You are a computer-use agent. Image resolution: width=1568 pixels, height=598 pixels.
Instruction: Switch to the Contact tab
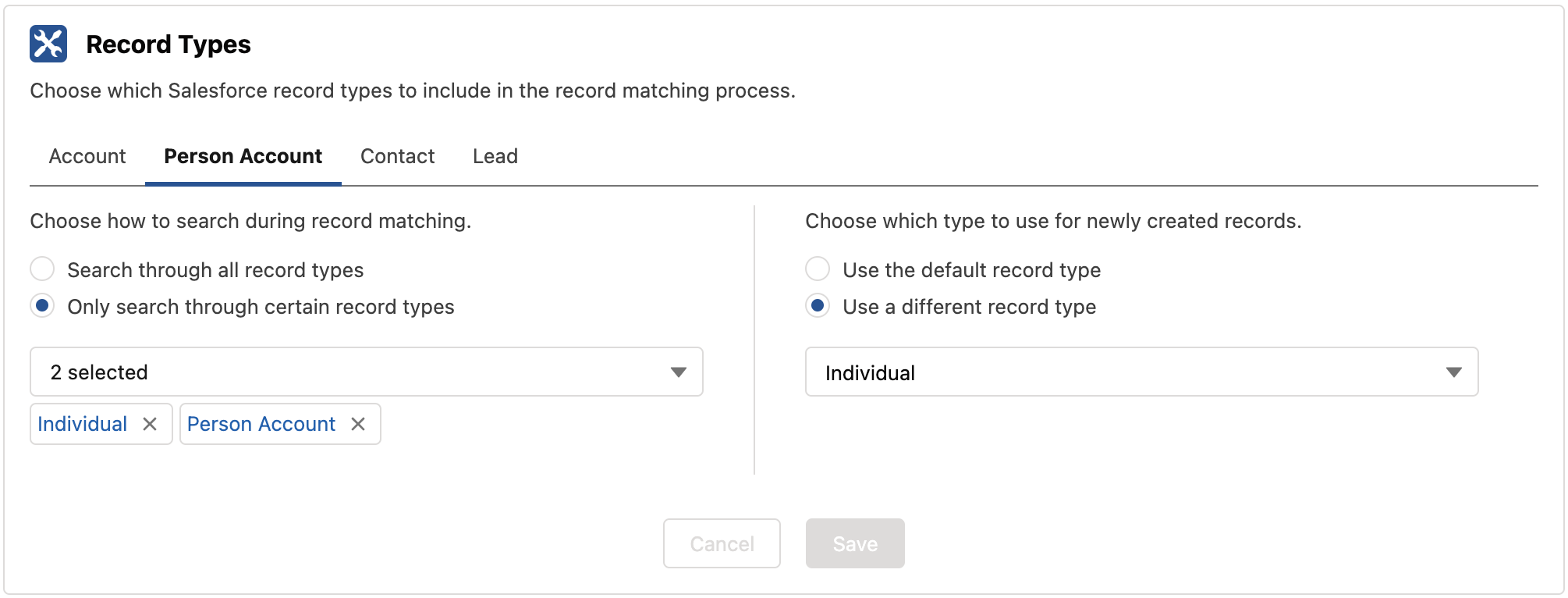tap(397, 157)
